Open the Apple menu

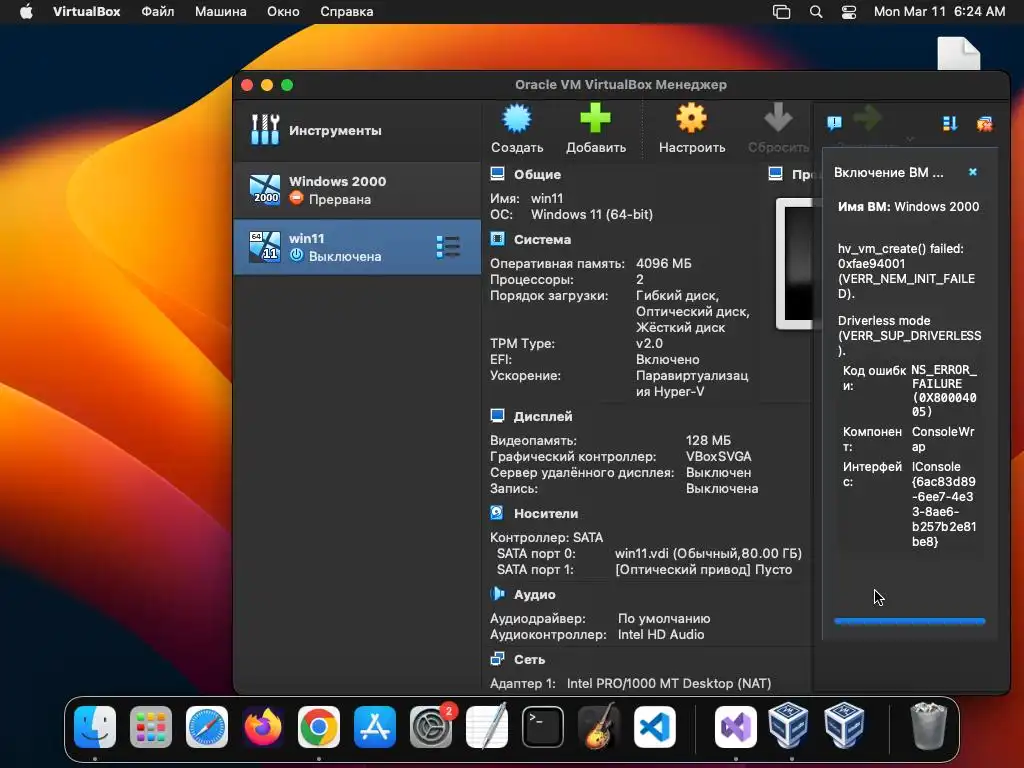26,12
